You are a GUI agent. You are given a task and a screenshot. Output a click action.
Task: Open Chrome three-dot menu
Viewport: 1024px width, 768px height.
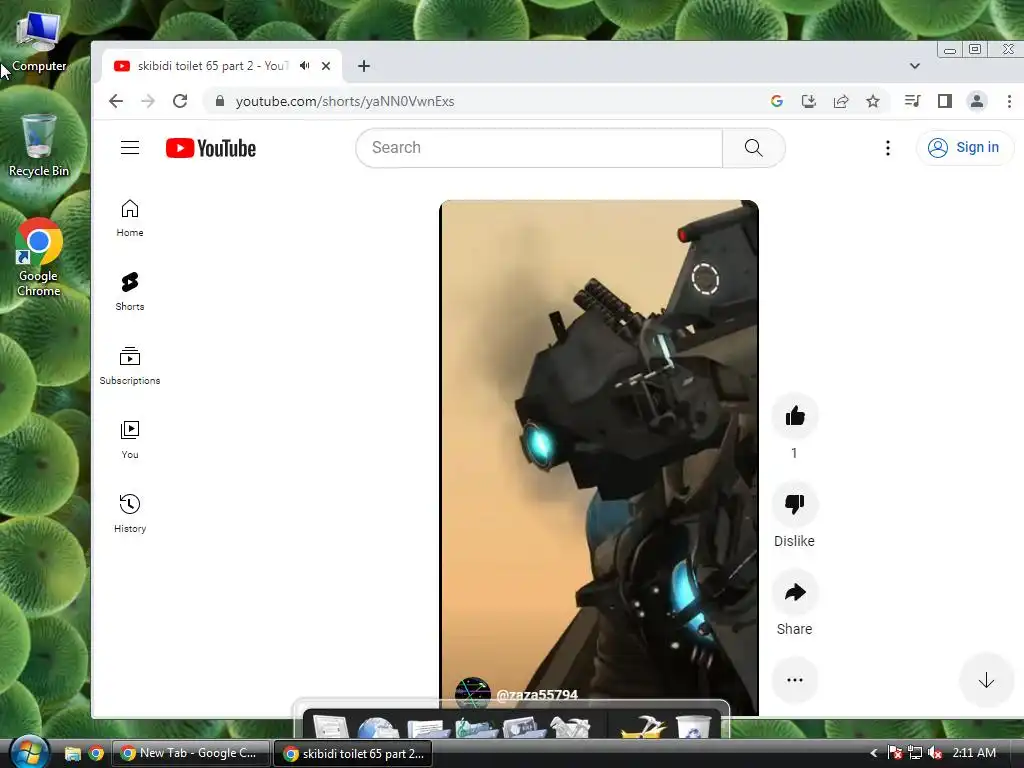pos(1009,101)
